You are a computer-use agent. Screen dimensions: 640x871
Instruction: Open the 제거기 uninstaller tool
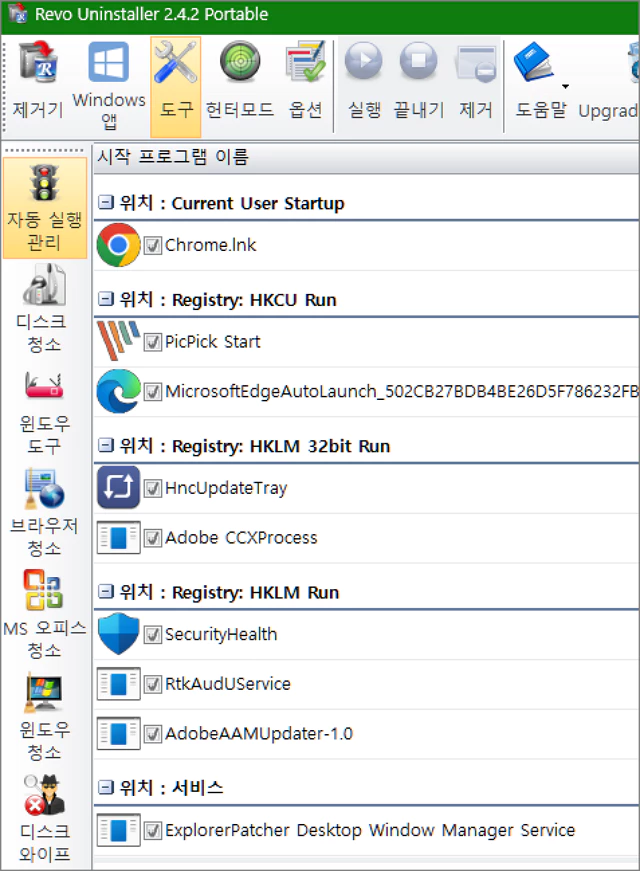38,82
